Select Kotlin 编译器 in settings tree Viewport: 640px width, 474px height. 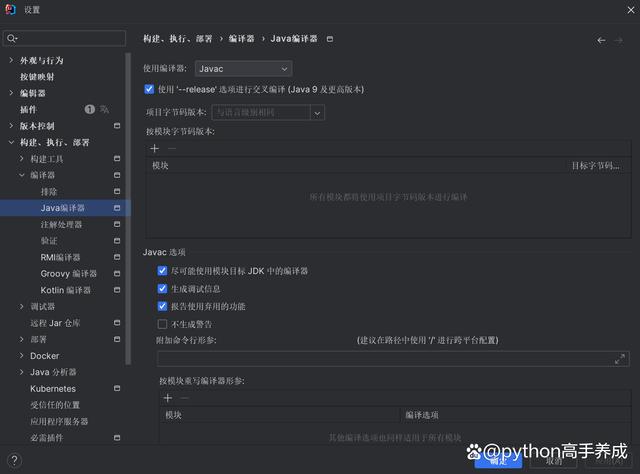click(x=66, y=290)
